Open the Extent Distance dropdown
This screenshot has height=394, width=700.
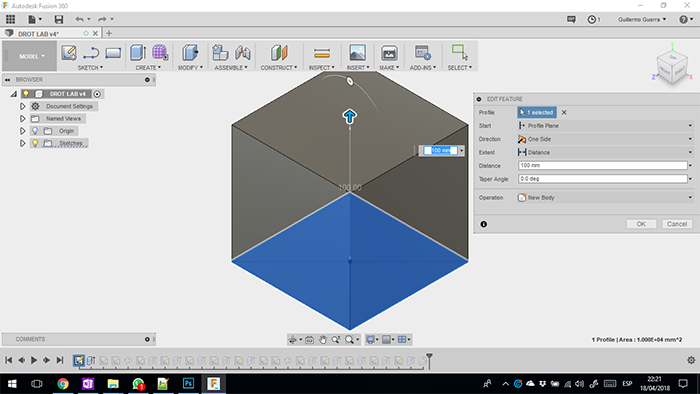tap(605, 153)
